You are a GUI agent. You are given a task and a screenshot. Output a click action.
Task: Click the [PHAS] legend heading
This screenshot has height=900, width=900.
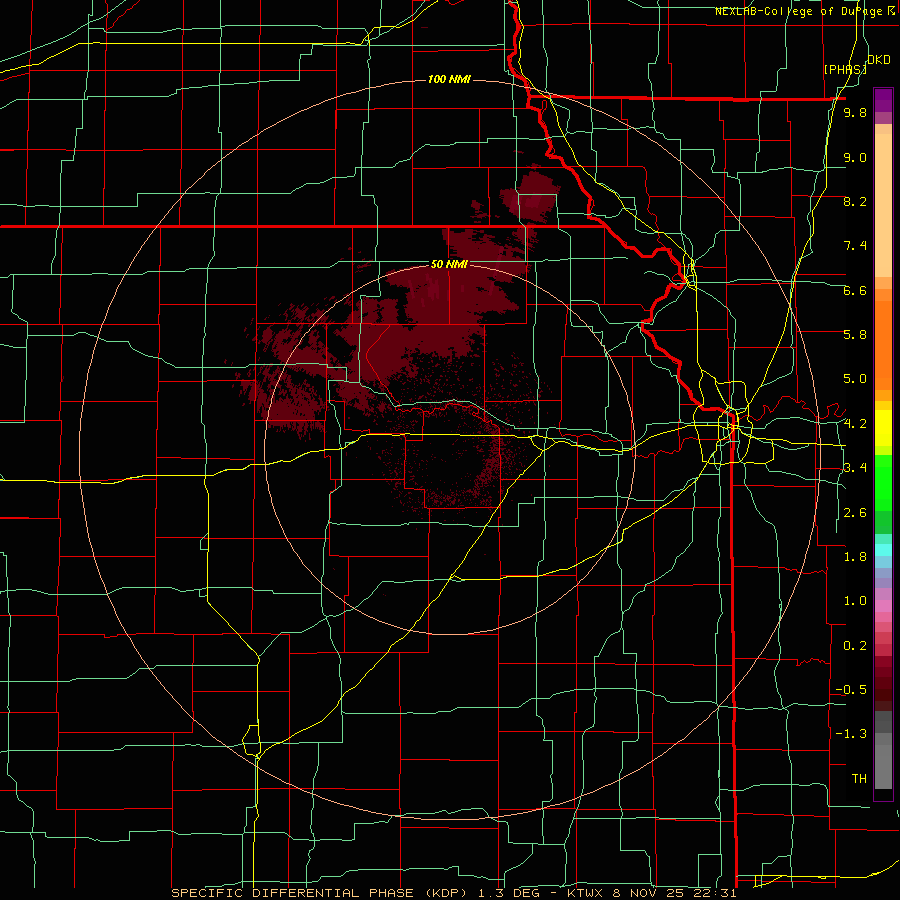(845, 69)
